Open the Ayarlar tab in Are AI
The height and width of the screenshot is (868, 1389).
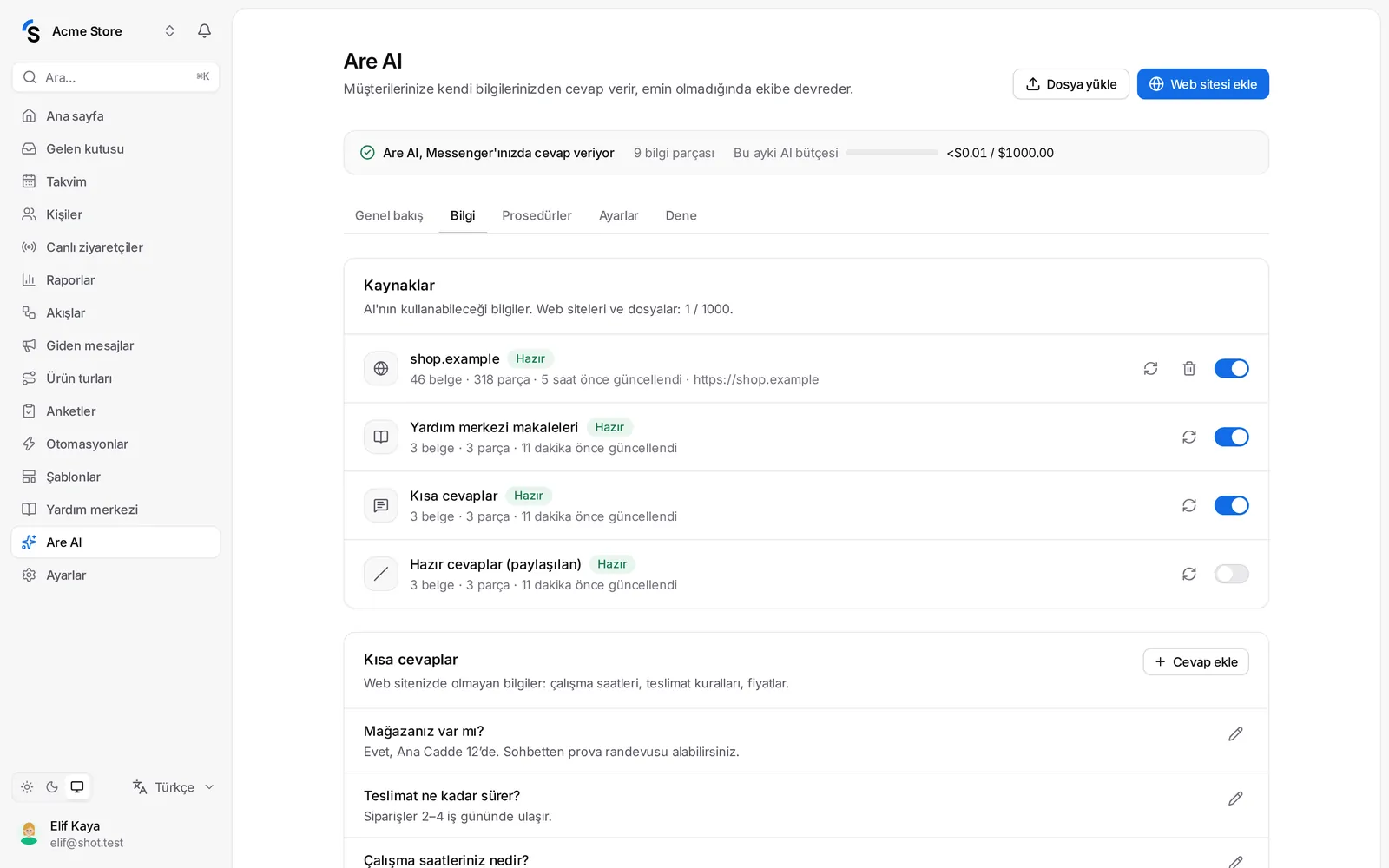618,215
